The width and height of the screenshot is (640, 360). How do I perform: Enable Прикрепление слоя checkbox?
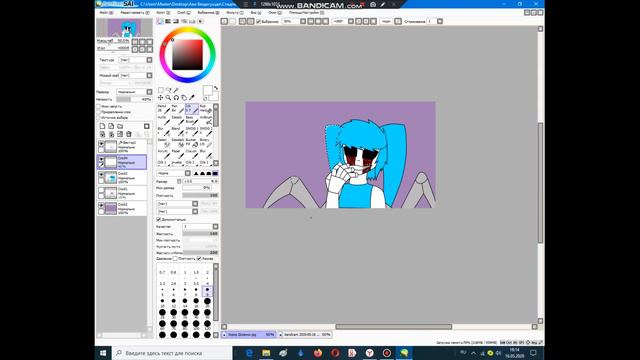[98, 112]
